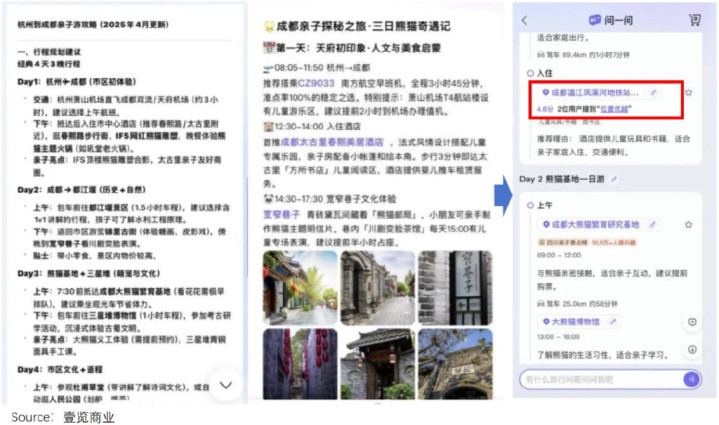Open the 成都大熊猫繁育研究基地 location chip
Screen dimensions: 719x425
coord(599,224)
